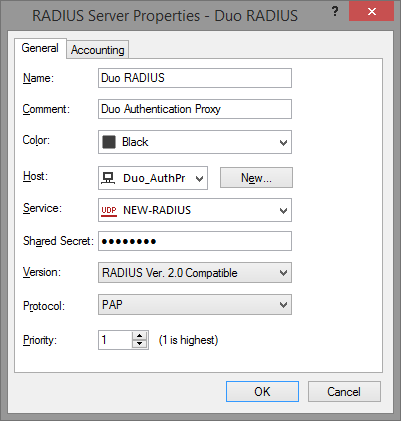Open the Host dropdown list

tap(199, 179)
